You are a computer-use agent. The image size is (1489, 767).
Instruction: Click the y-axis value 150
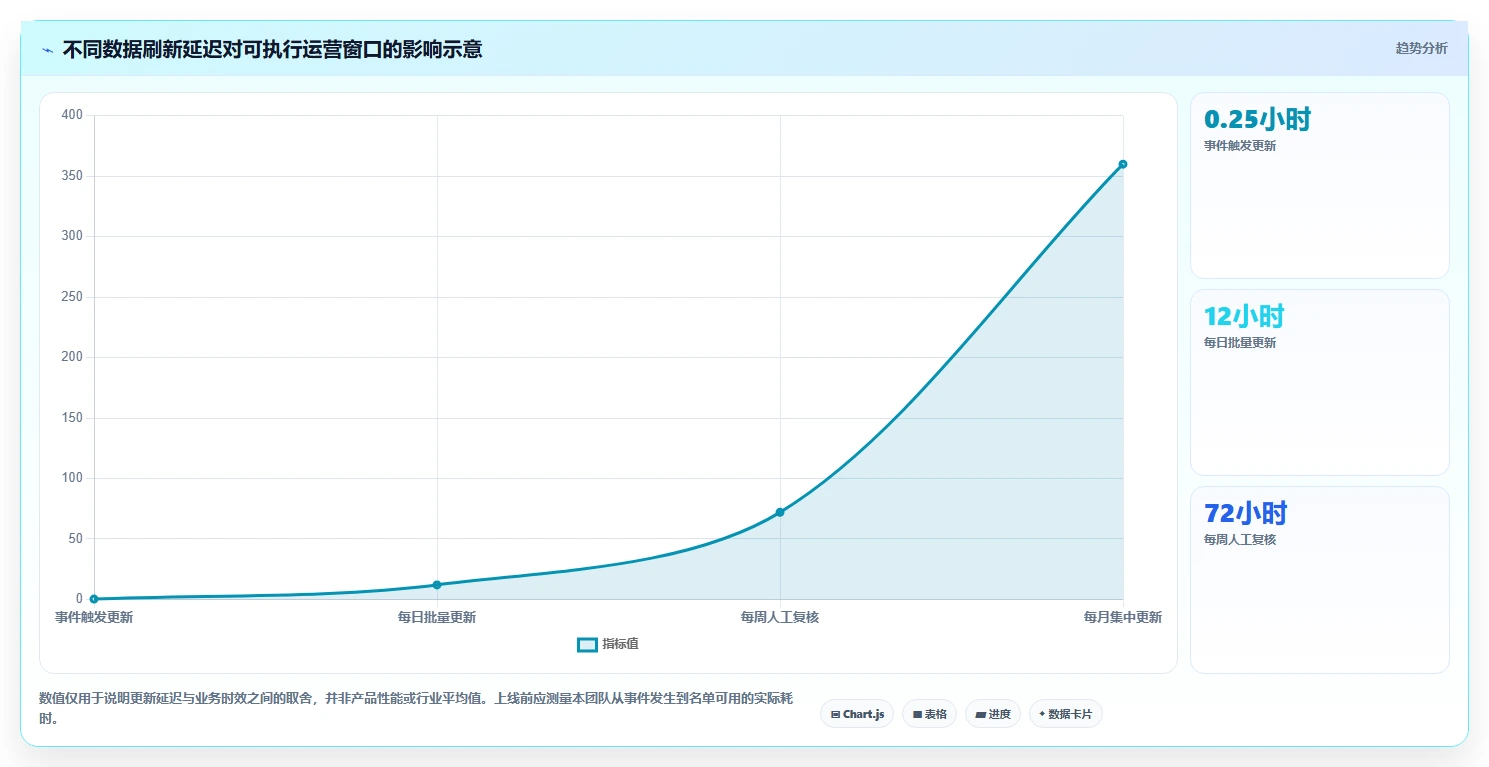[x=72, y=418]
